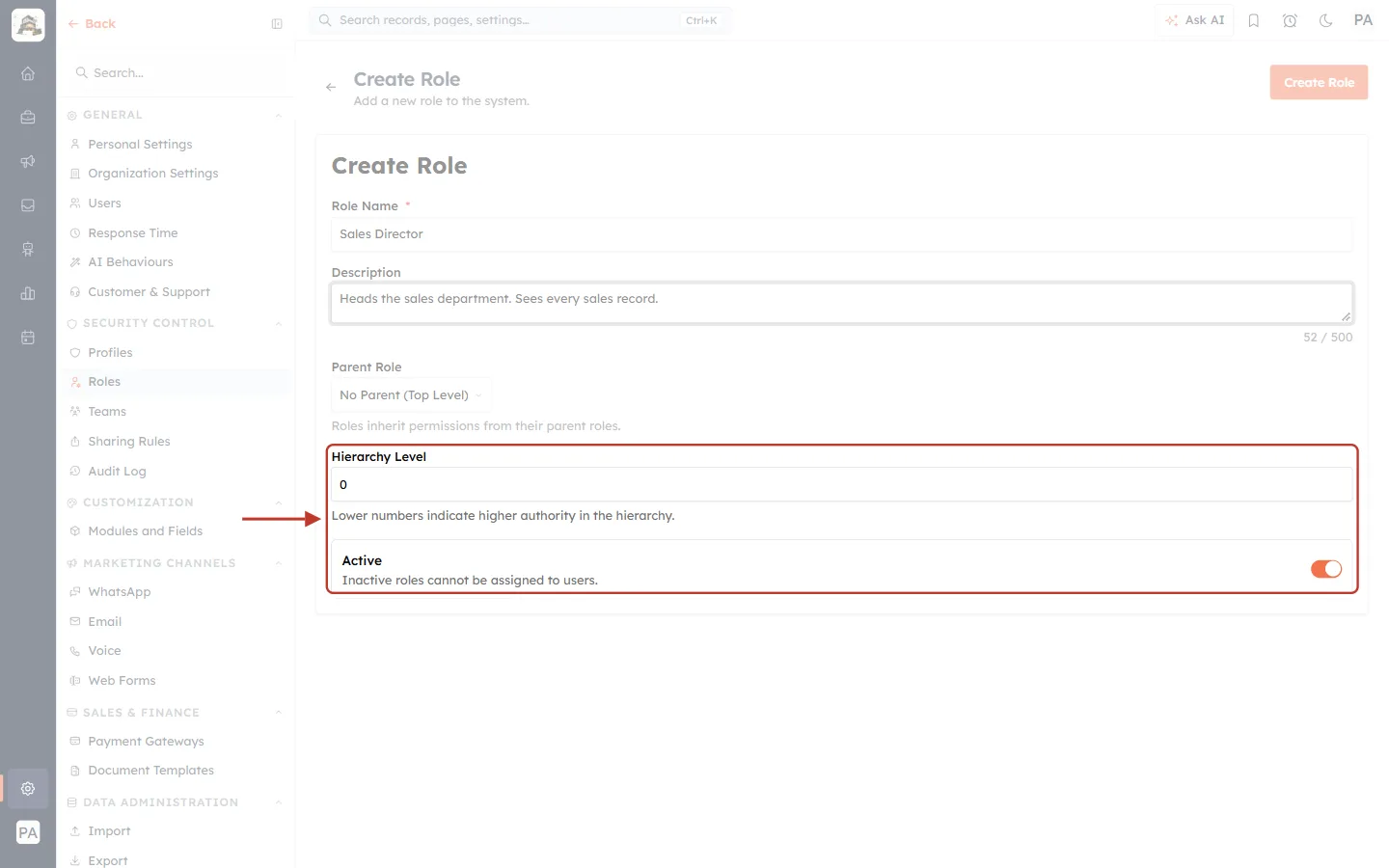
Task: Open the Roles settings page
Action: [176, 382]
